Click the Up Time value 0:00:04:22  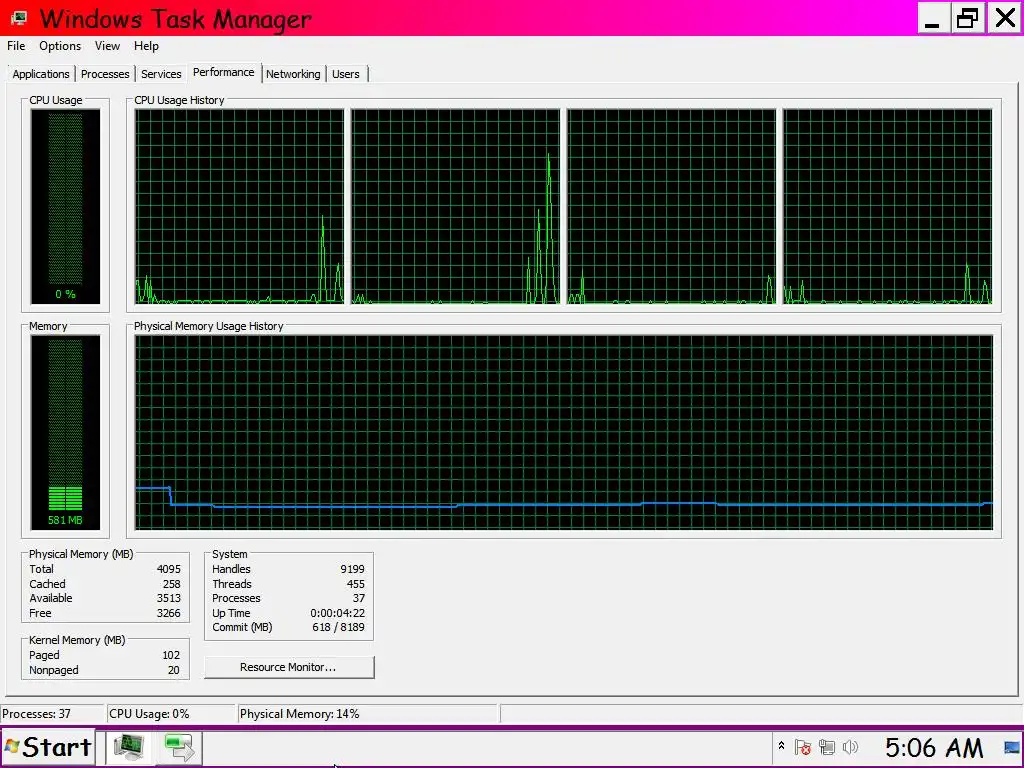(x=338, y=613)
